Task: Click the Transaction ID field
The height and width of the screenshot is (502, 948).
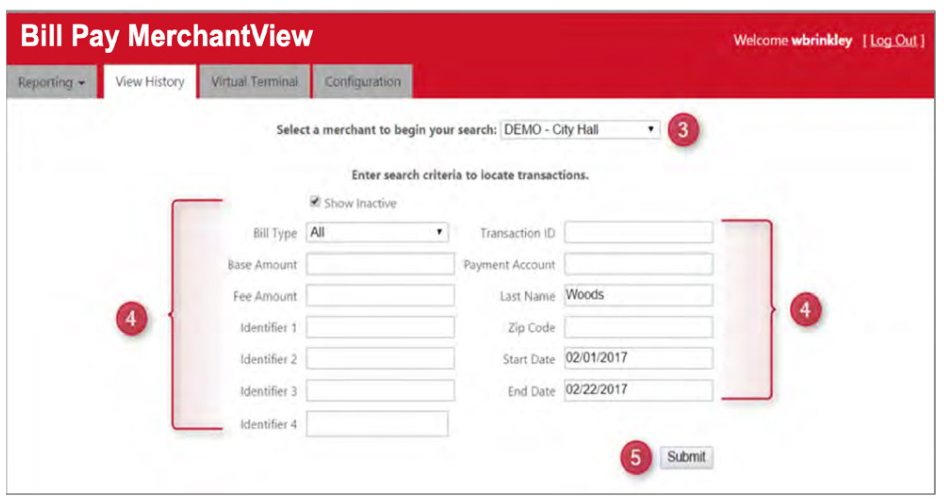Action: (638, 233)
